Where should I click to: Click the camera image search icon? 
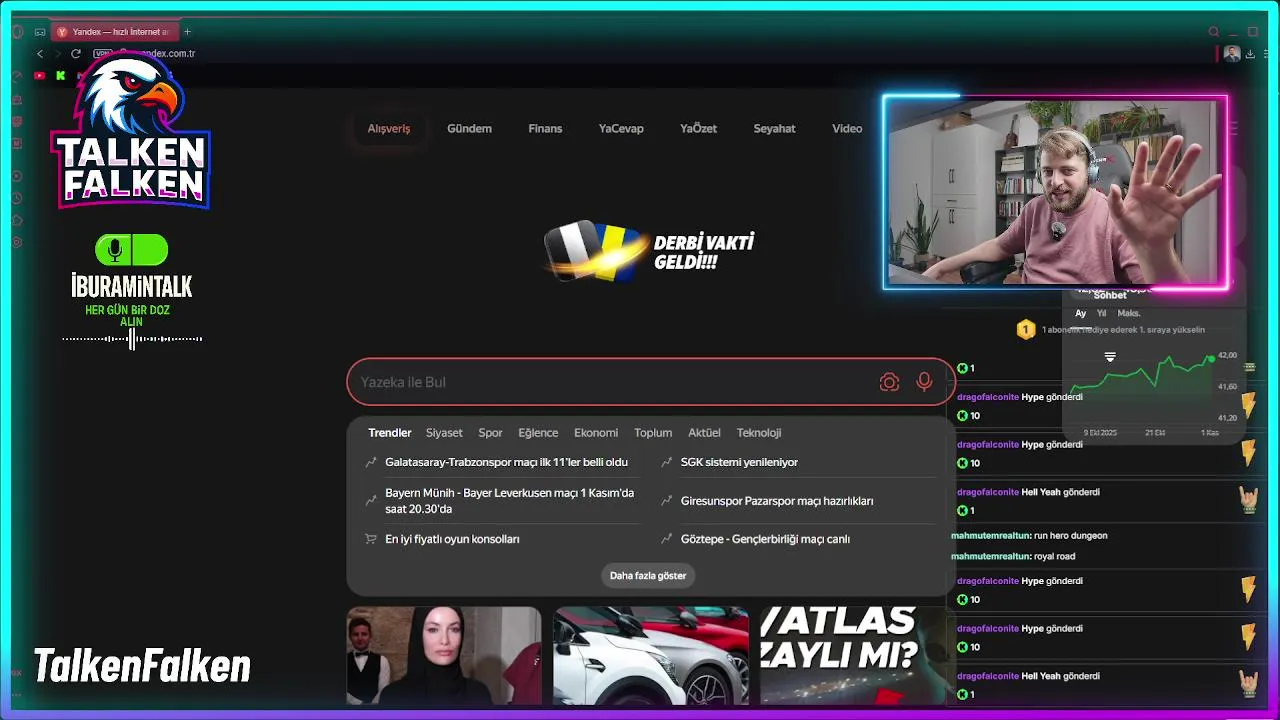point(889,382)
